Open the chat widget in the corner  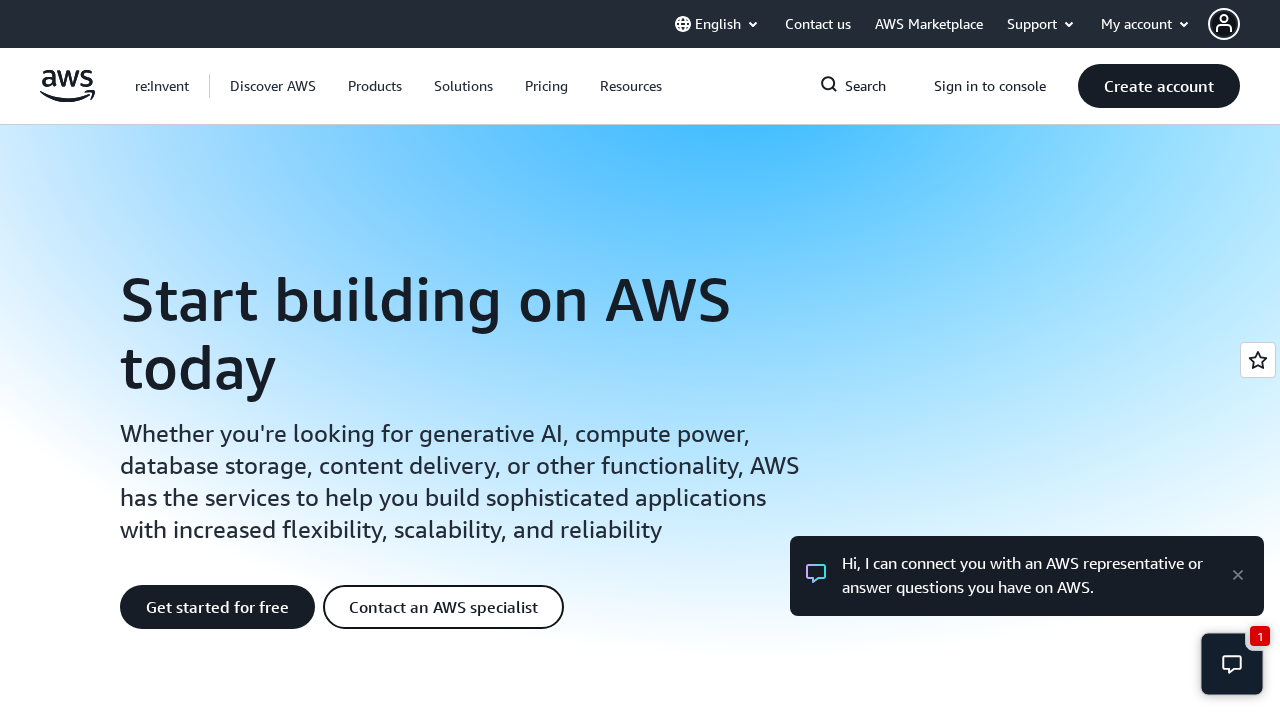click(1231, 663)
